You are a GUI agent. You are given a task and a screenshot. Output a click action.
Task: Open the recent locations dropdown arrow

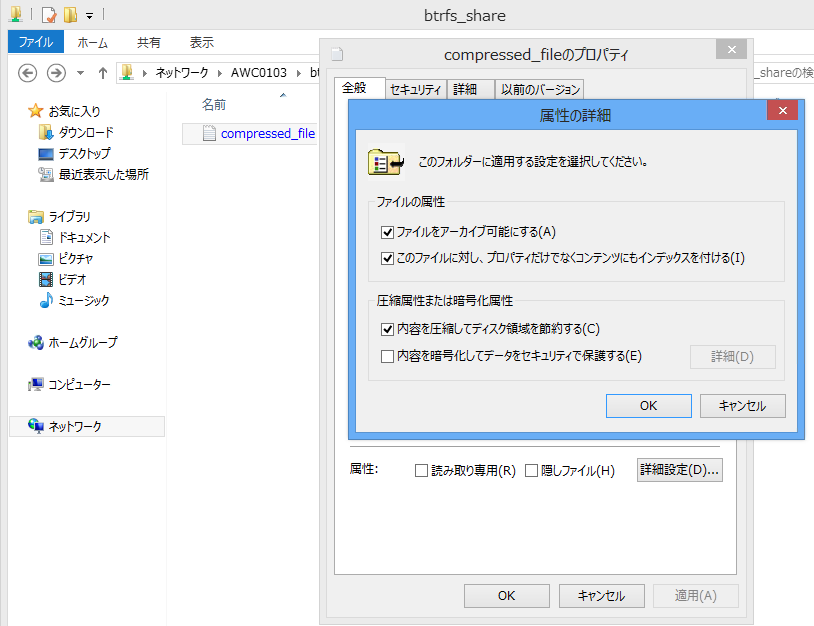coord(80,73)
